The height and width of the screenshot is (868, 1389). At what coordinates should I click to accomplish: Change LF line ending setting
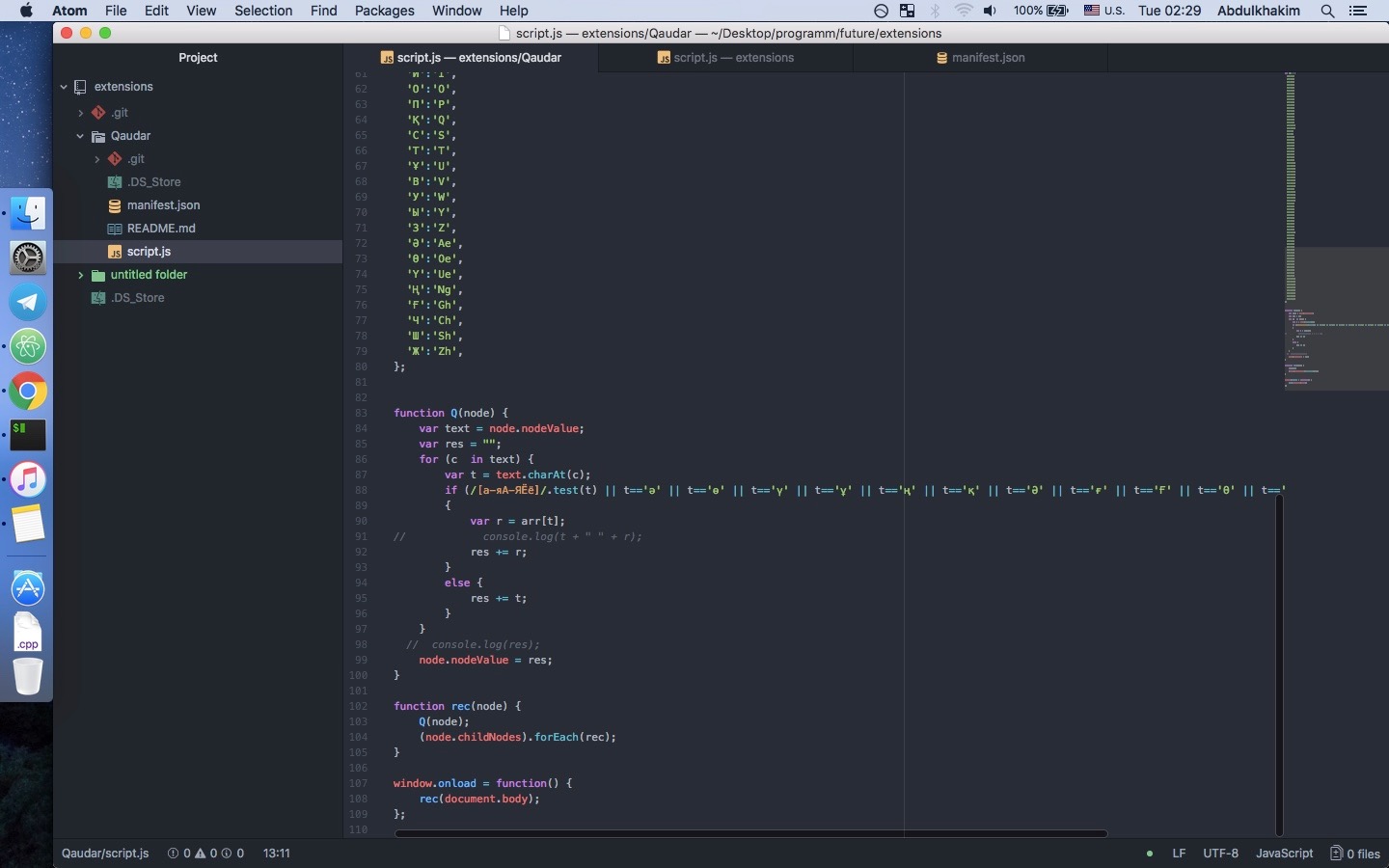(x=1179, y=854)
